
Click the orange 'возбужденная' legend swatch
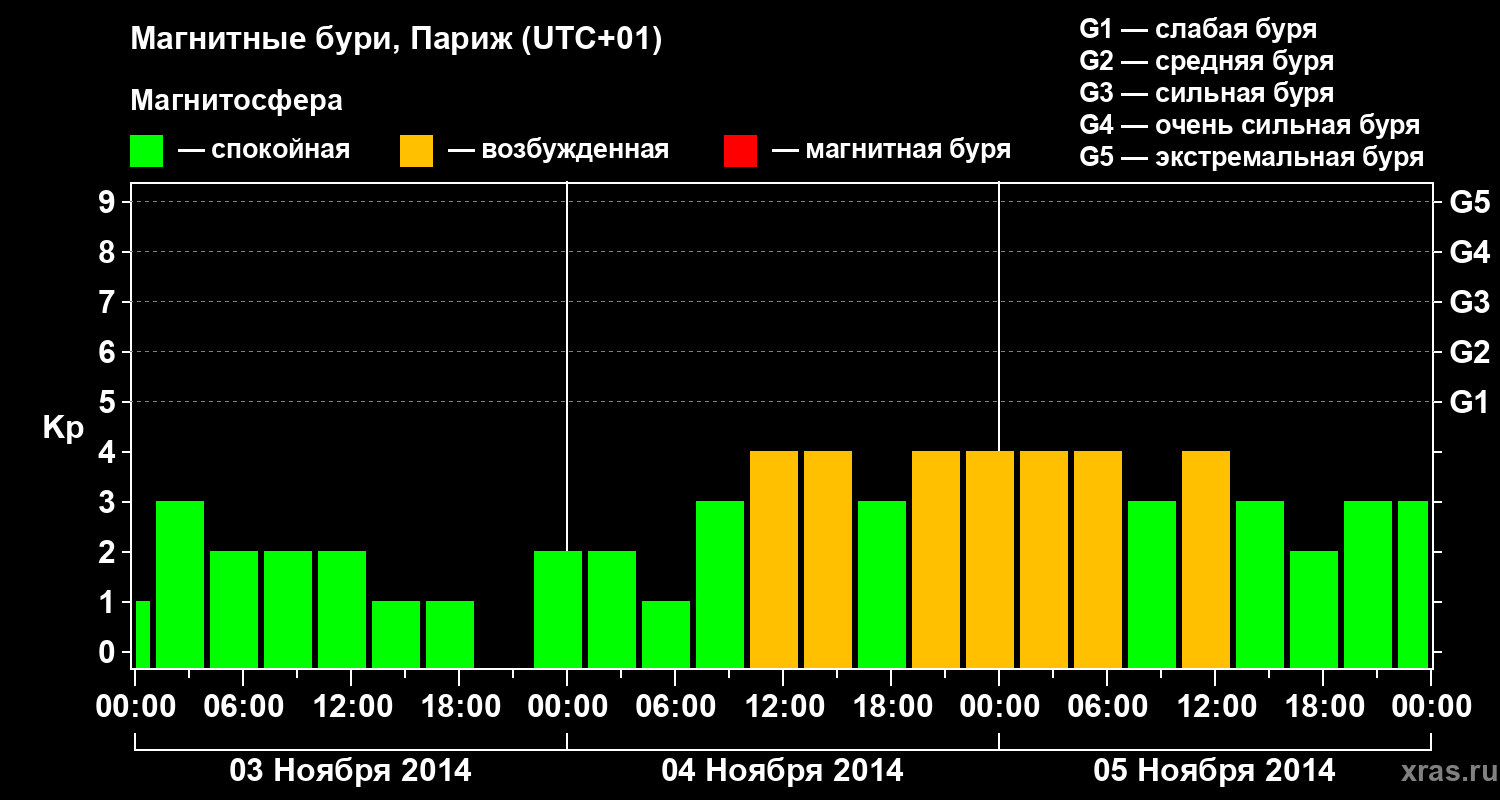(x=417, y=151)
